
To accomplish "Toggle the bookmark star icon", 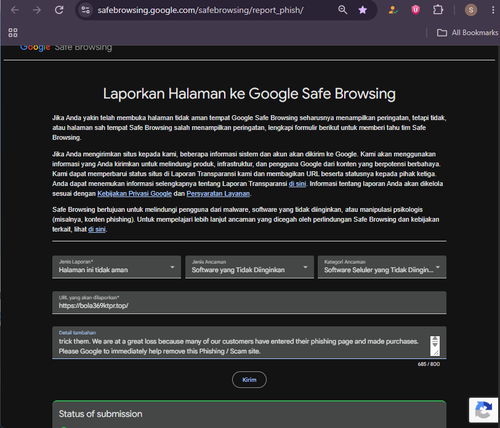I will pyautogui.click(x=363, y=10).
